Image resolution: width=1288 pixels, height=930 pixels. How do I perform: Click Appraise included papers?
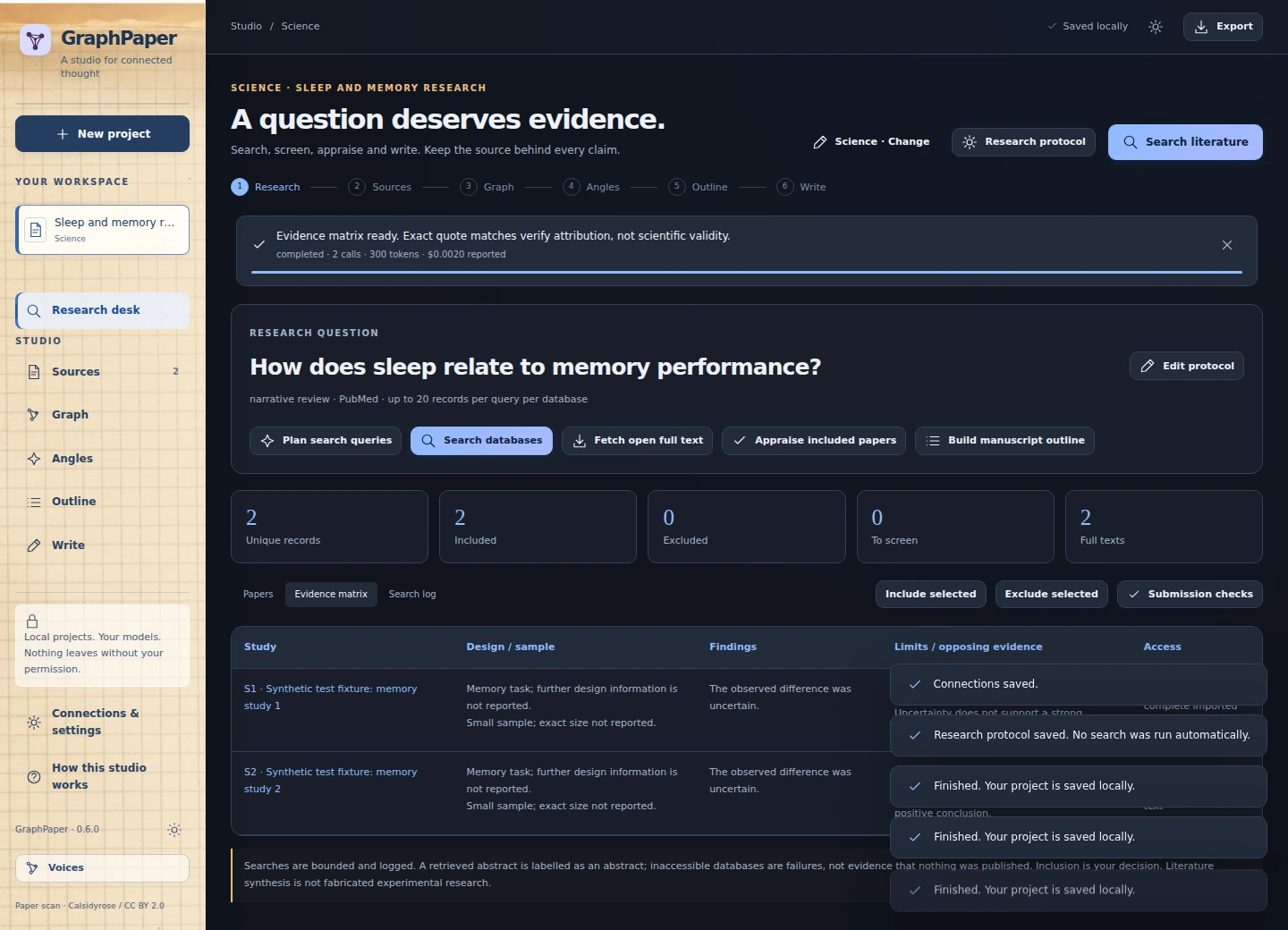[814, 441]
